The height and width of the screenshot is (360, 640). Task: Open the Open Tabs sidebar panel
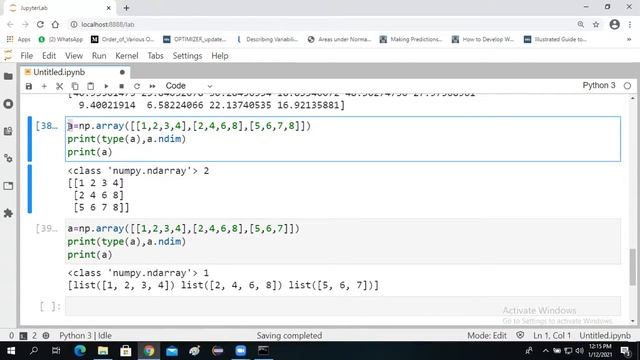8,186
